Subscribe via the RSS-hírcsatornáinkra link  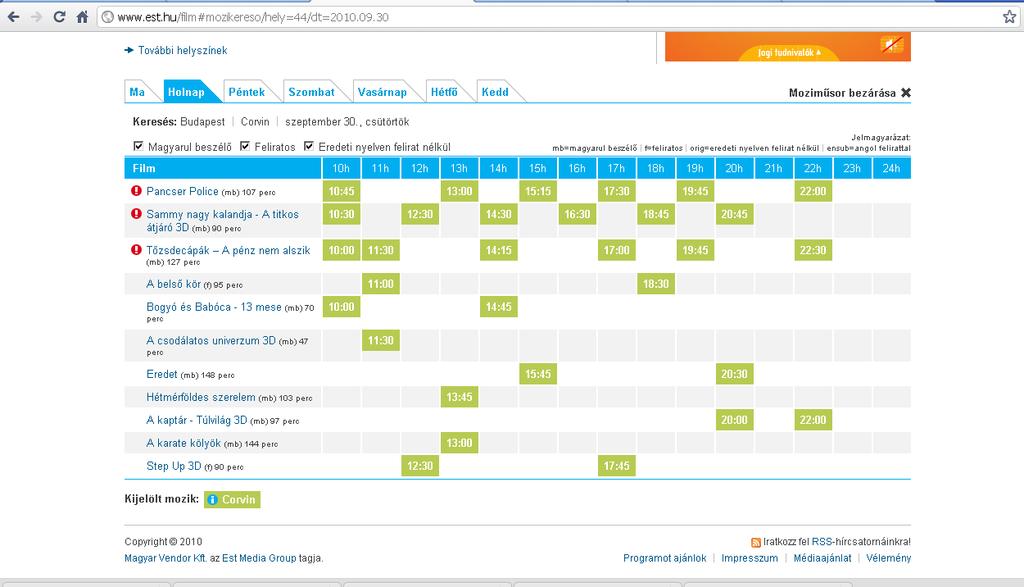[861, 542]
